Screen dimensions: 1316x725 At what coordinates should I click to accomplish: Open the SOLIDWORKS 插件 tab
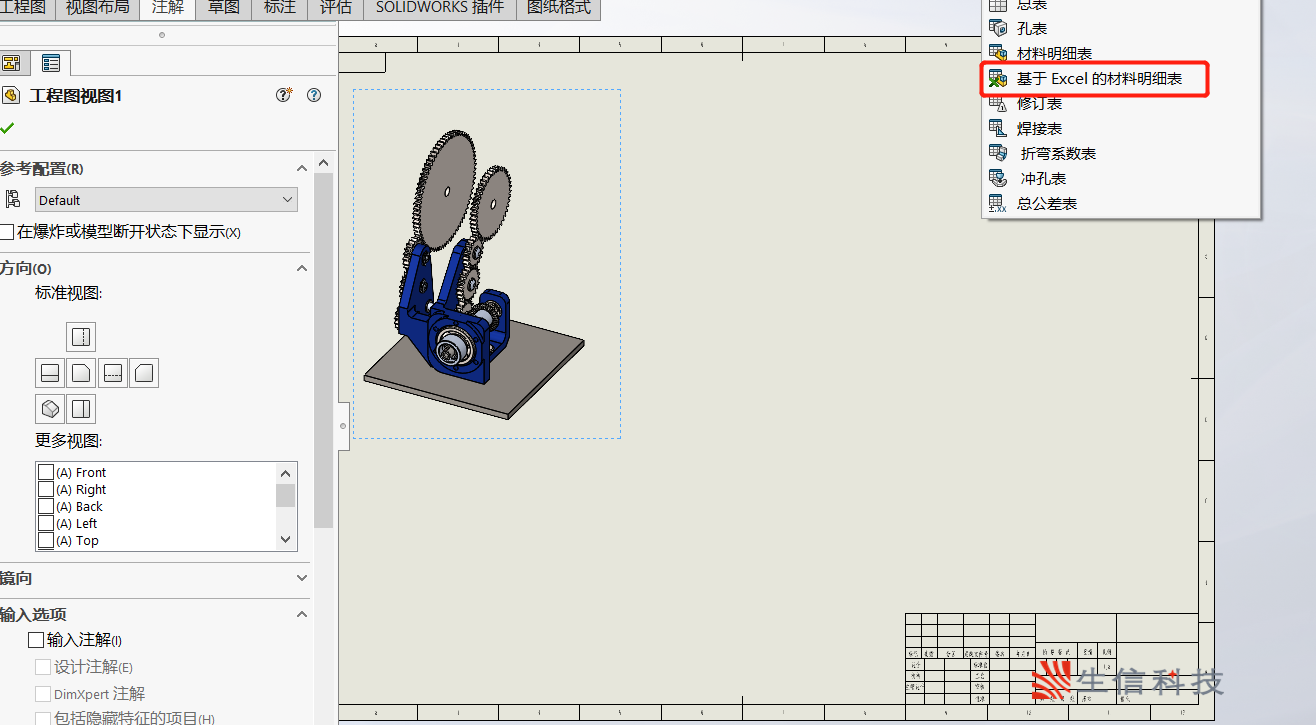pyautogui.click(x=439, y=8)
